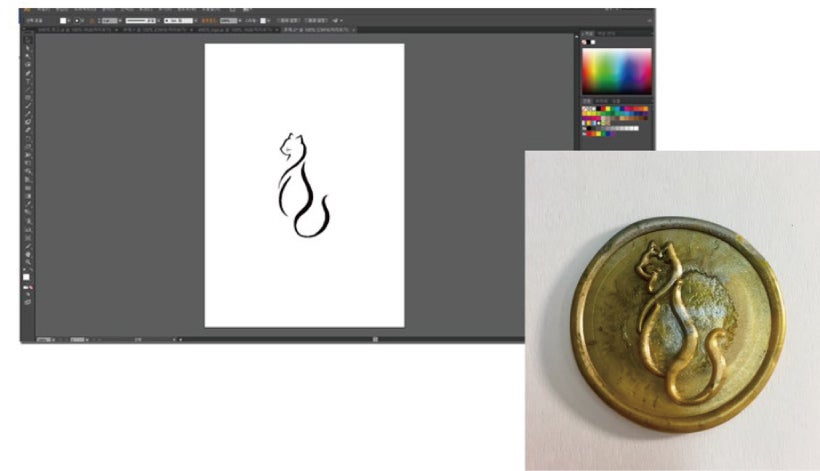Select the Type tool in the toolbar
Screen dimensions: 820x471
coord(27,82)
